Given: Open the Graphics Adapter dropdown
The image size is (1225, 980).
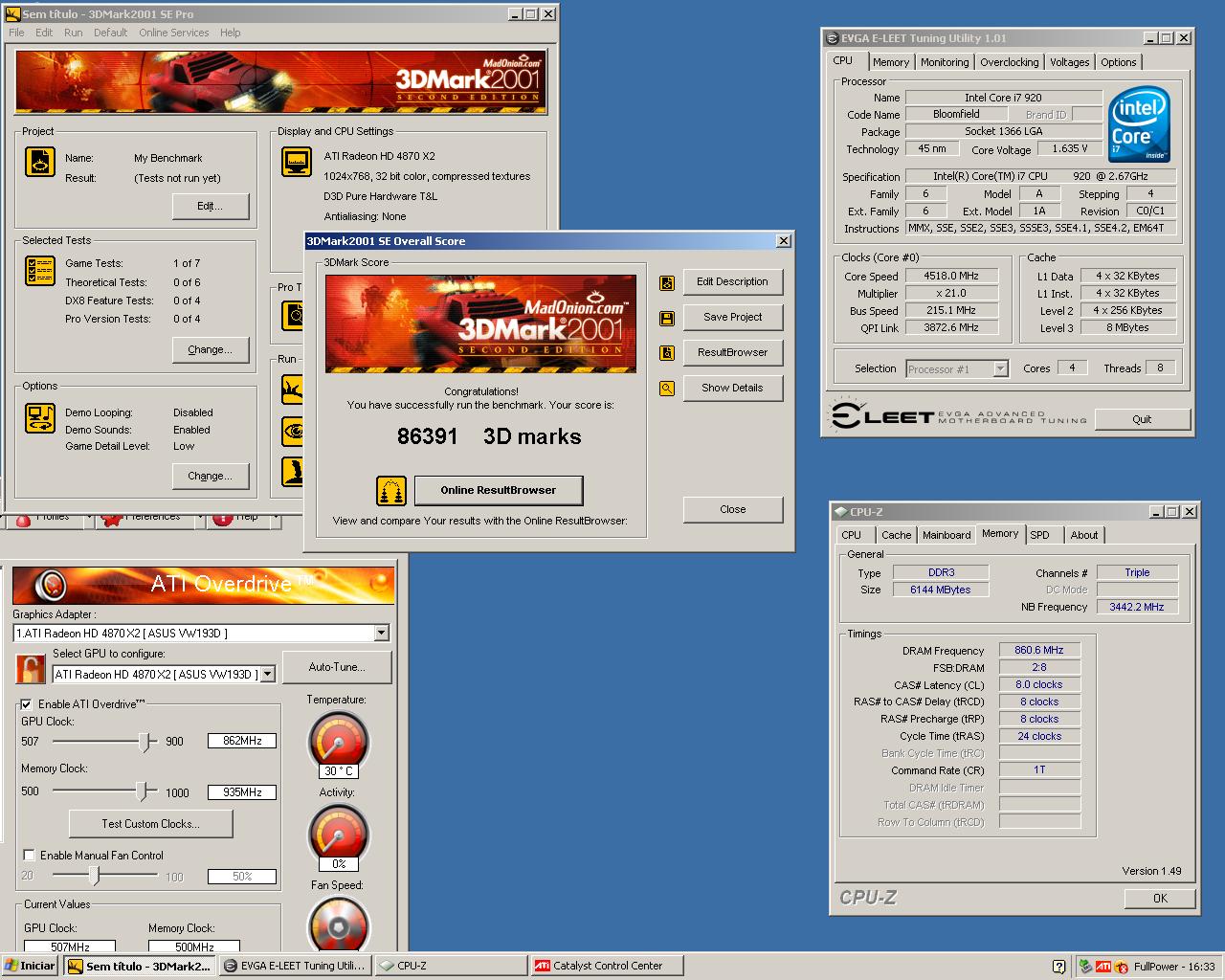Looking at the screenshot, I should coord(381,633).
